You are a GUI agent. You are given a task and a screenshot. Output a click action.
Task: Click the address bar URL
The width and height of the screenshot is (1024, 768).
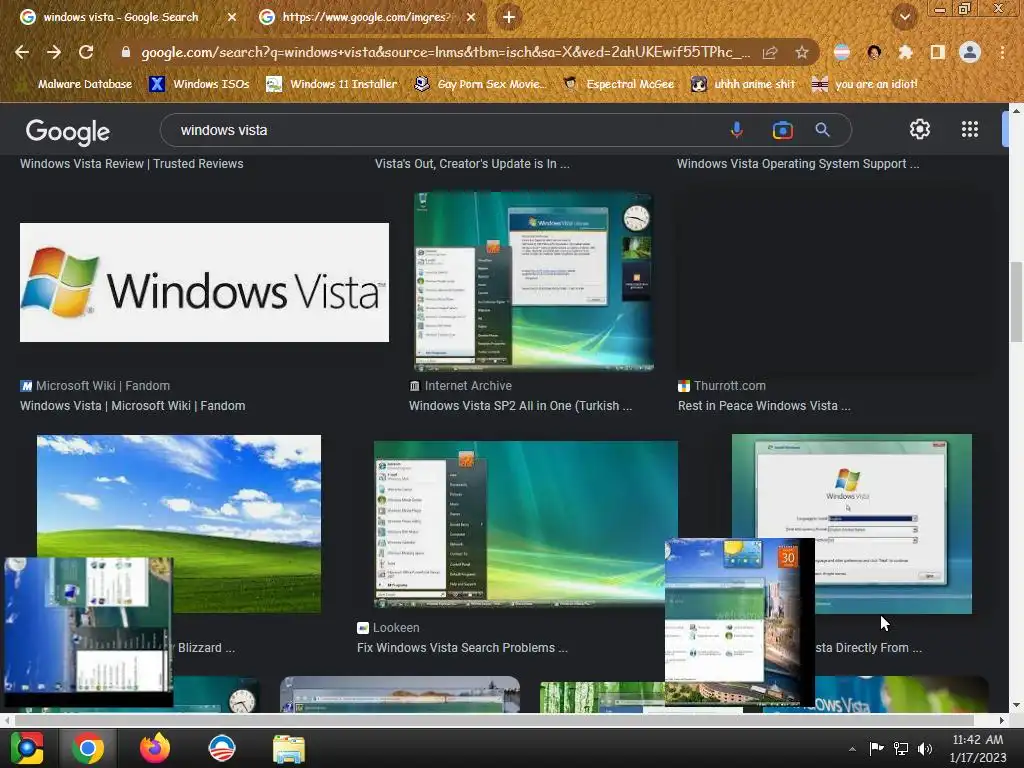tap(445, 52)
